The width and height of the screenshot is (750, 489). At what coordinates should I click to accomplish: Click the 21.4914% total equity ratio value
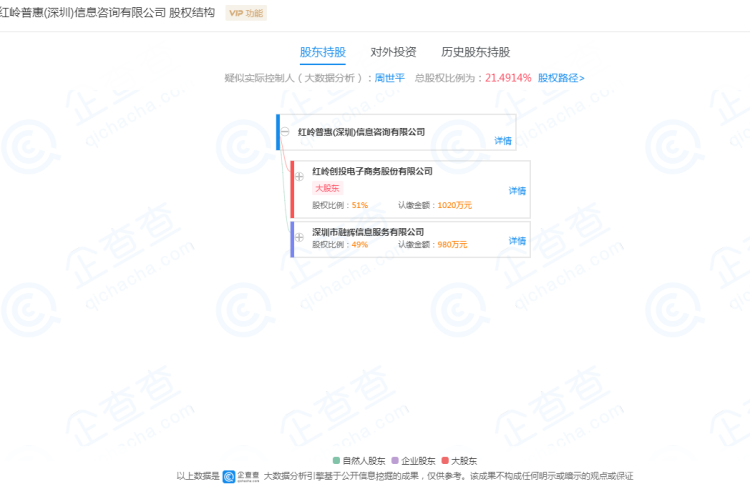click(x=508, y=78)
